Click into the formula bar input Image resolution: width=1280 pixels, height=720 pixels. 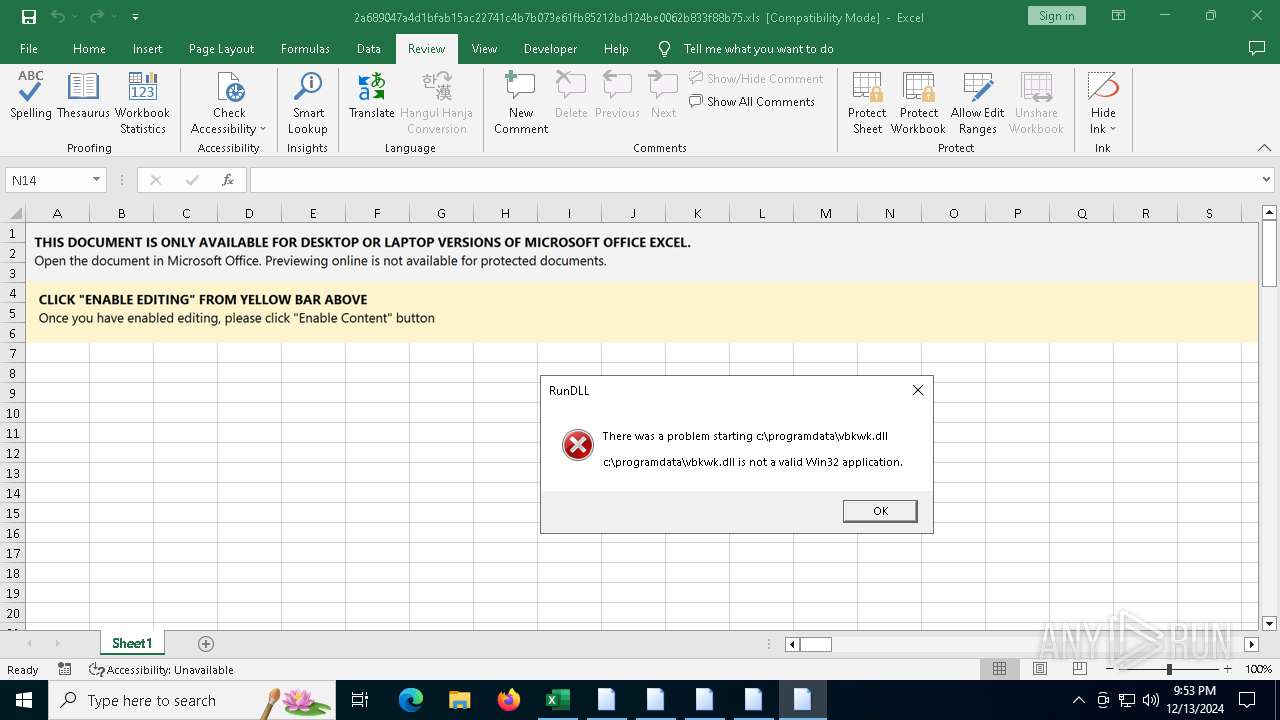[755, 180]
